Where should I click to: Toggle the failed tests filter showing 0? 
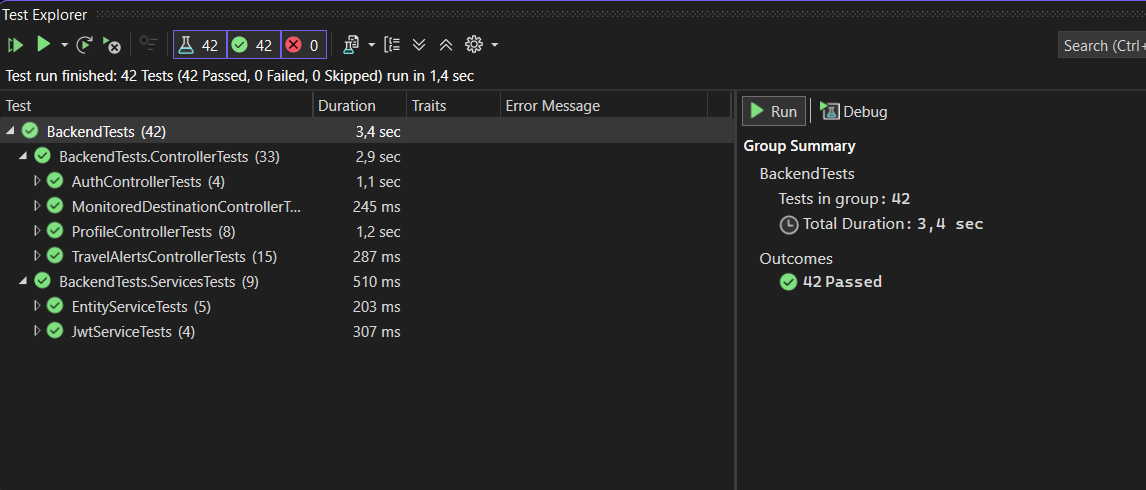coord(303,45)
